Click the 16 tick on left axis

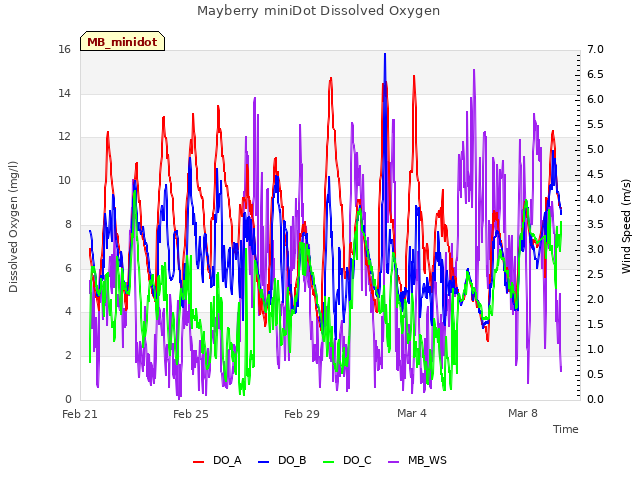(64, 49)
